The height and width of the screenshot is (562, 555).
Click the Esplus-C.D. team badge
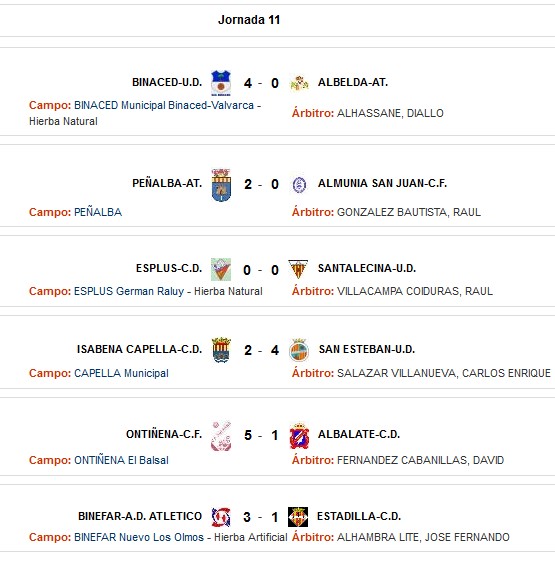(221, 269)
